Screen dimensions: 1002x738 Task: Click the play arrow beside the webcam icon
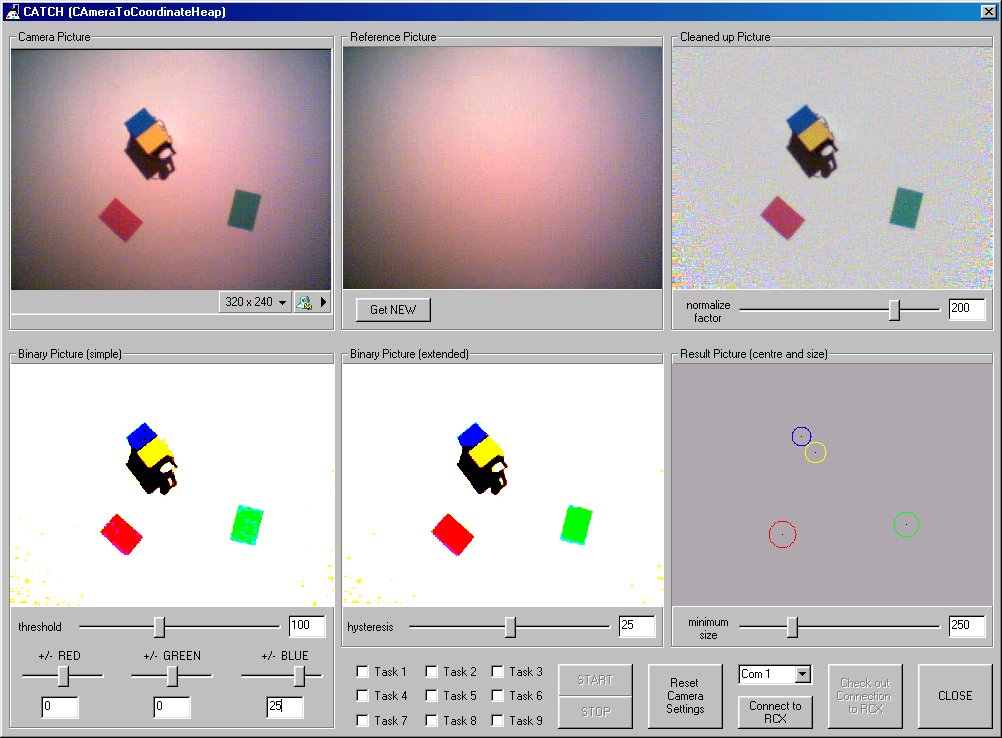click(x=323, y=302)
